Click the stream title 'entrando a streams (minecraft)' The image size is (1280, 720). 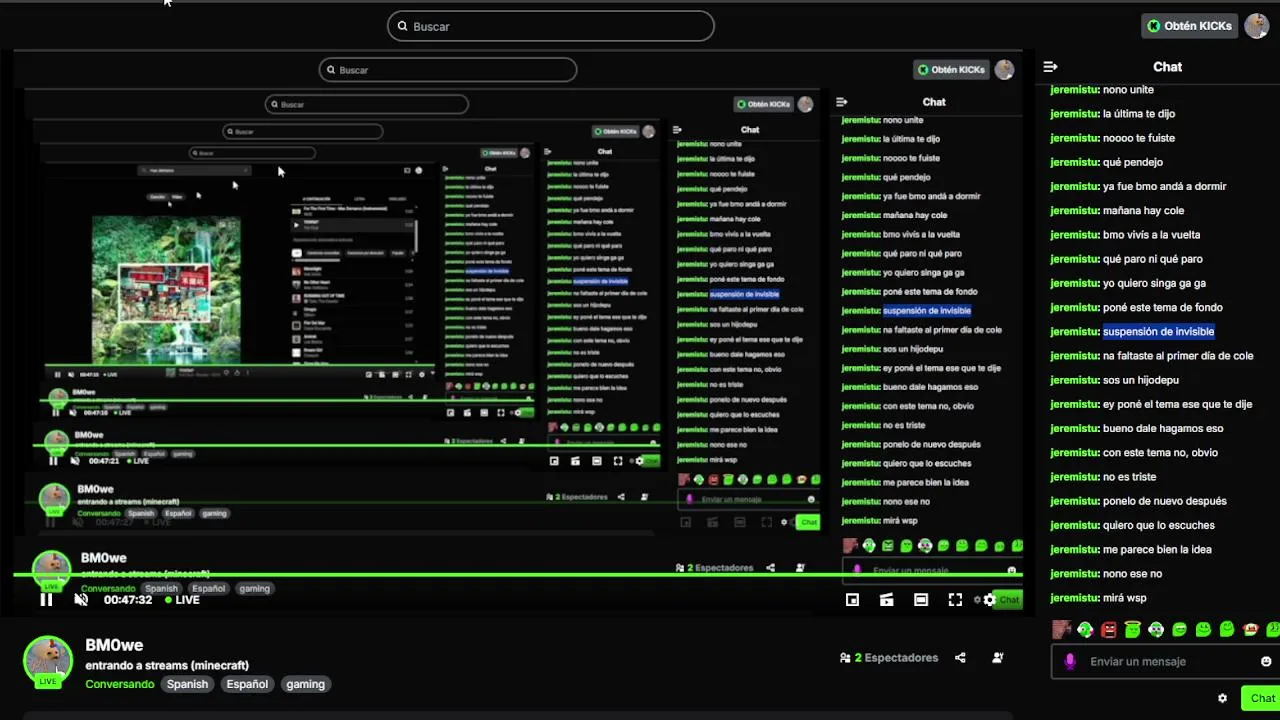tap(167, 665)
